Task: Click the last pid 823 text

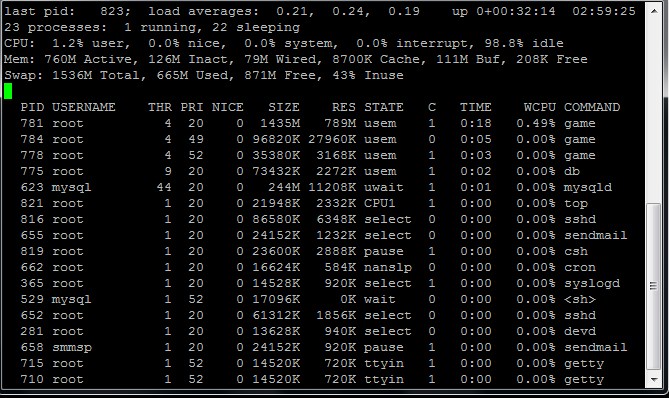Action: click(x=67, y=11)
